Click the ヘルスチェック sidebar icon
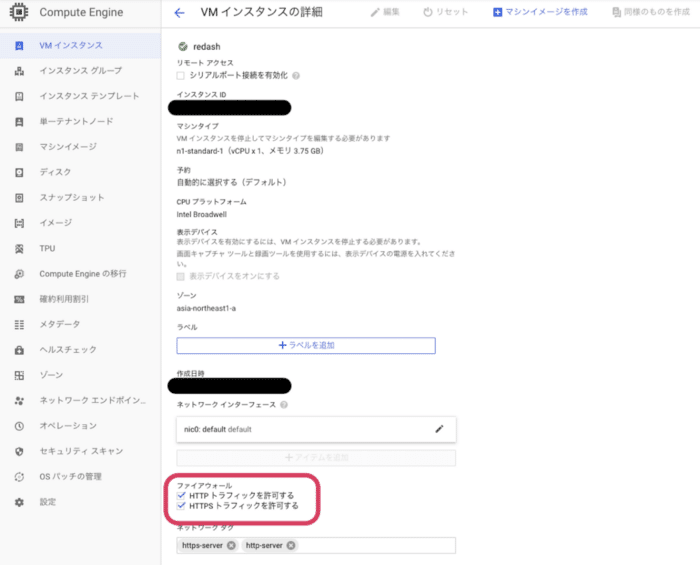Viewport: 700px width, 565px height. click(19, 350)
